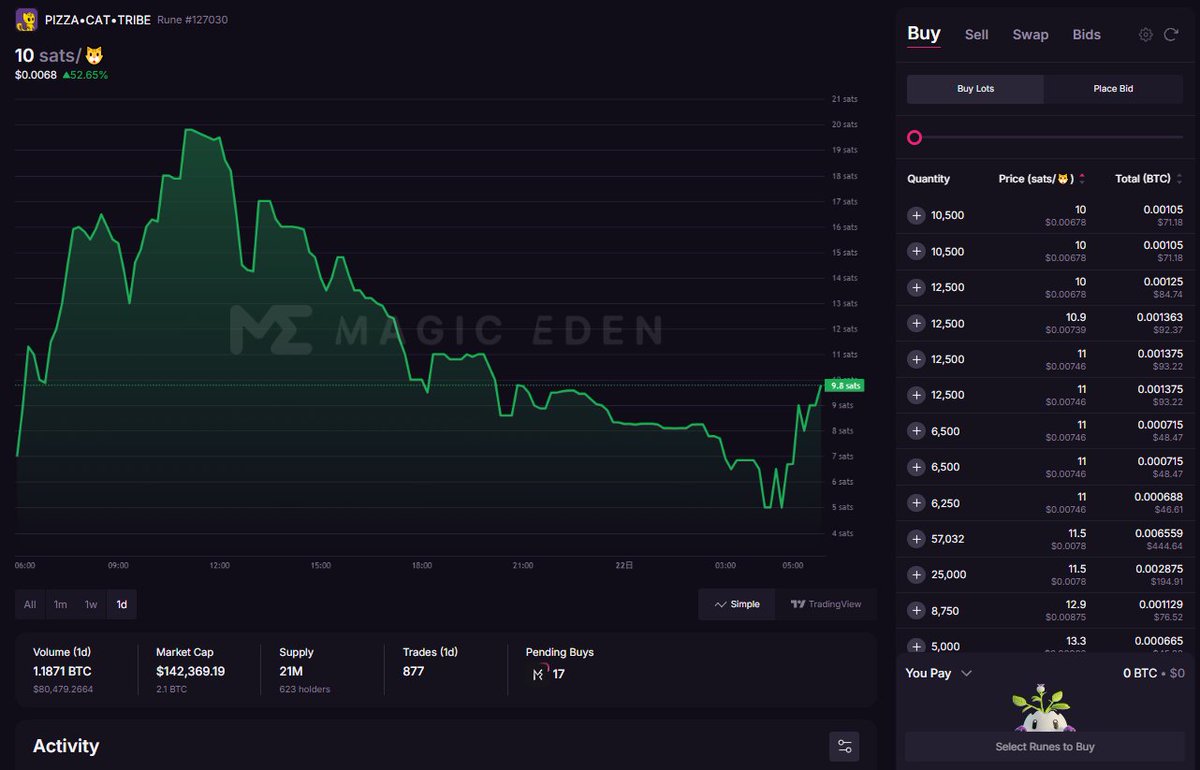Click the Volume (1d) 1.1871 BTC value
Viewport: 1200px width, 770px height.
point(62,671)
